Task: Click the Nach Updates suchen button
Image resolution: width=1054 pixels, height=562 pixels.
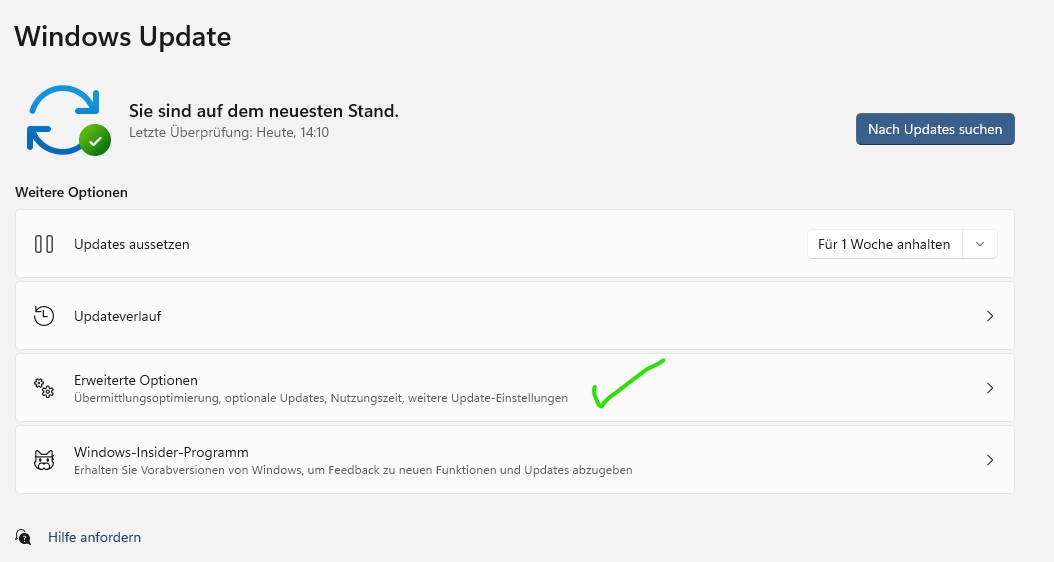Action: point(935,129)
